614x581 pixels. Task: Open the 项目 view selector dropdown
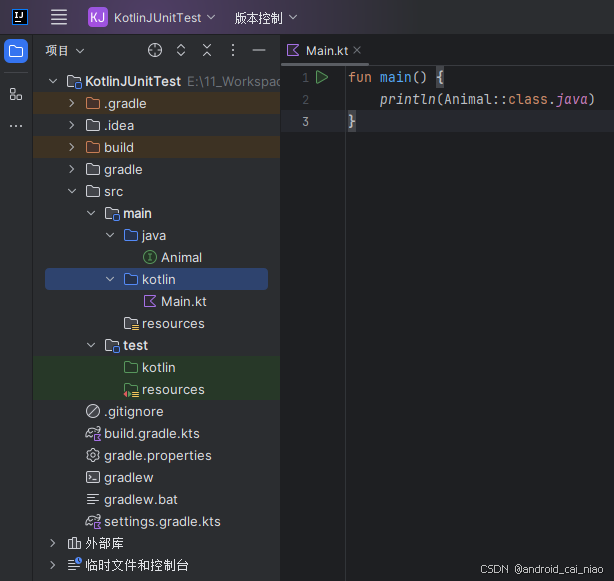(x=65, y=50)
